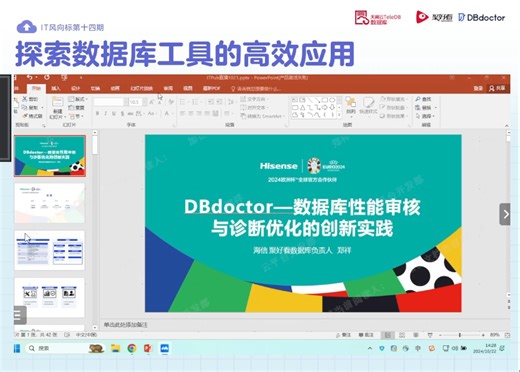This screenshot has width=520, height=372.
Task: Click the Quick Styles (快速样式) icon
Action: (x=368, y=103)
